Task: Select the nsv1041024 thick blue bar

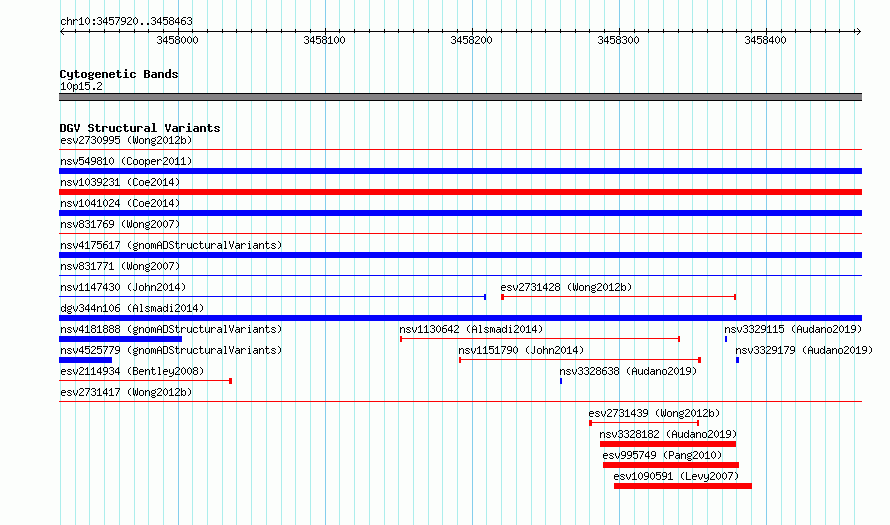Action: (x=460, y=213)
